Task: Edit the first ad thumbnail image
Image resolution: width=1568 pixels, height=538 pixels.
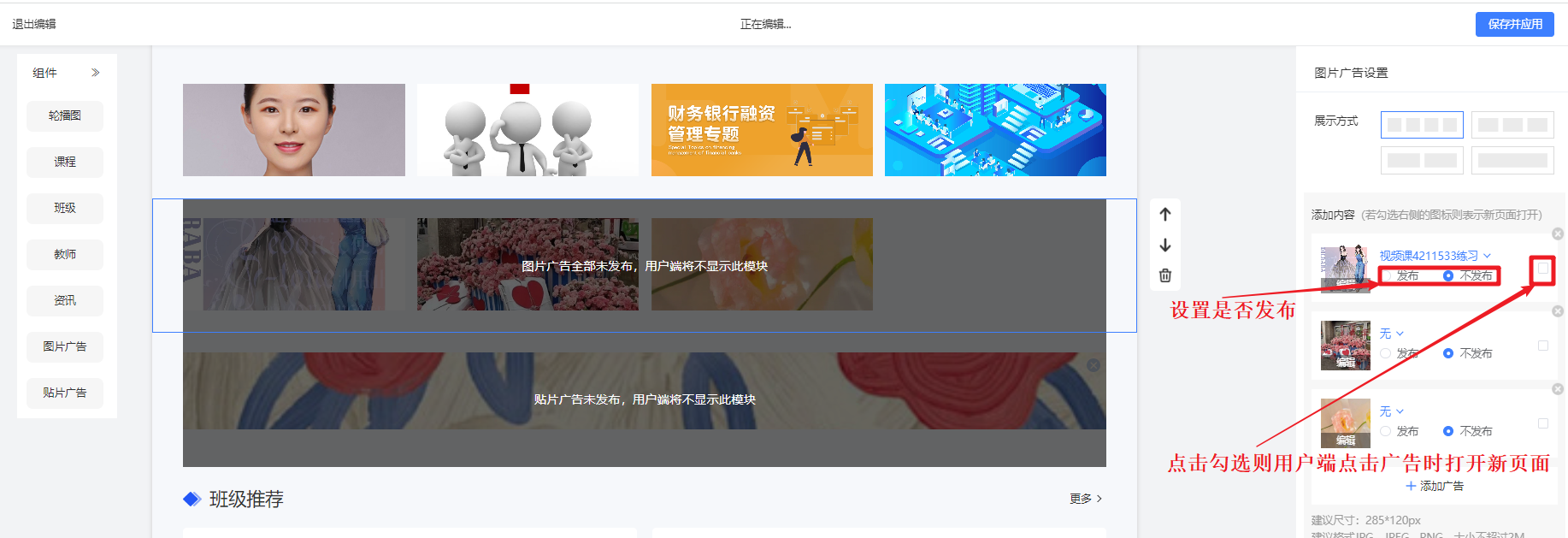Action: click(x=1346, y=283)
